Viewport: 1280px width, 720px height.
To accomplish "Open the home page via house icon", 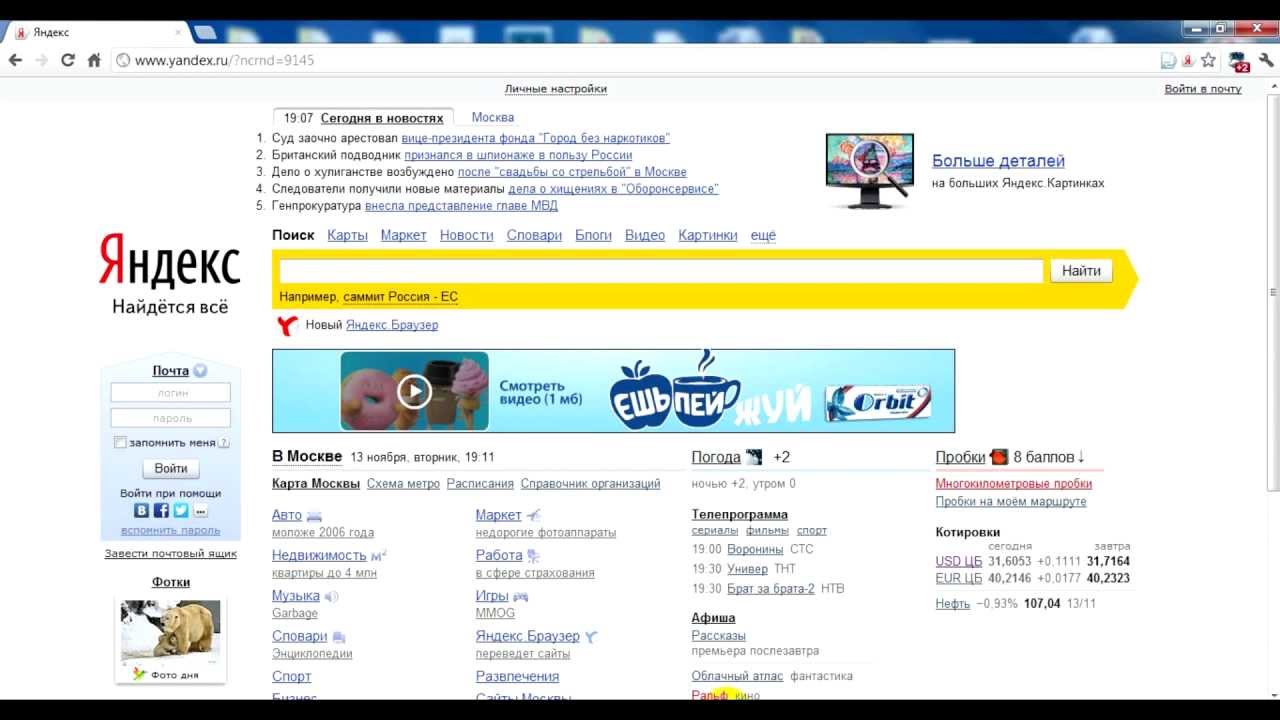I will 94,60.
